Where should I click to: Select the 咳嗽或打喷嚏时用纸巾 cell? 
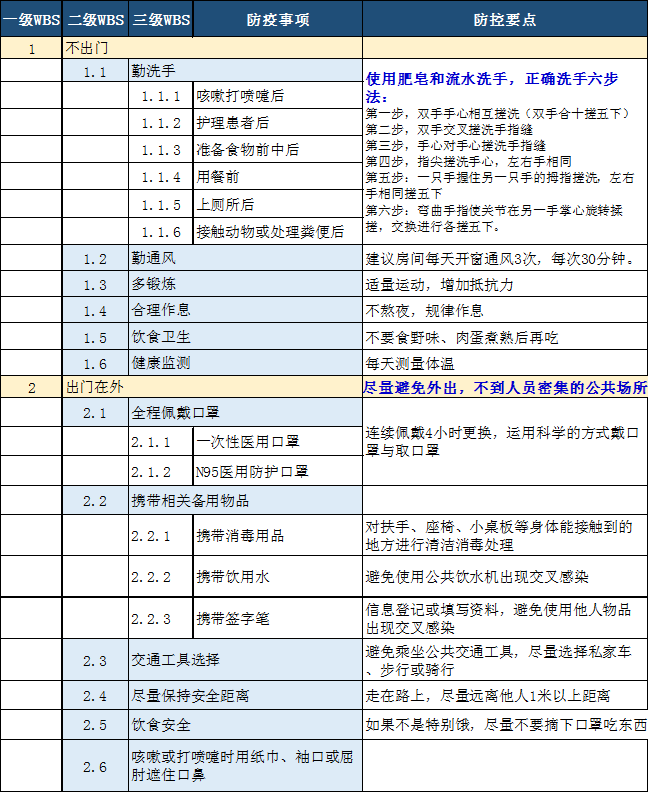coord(246,766)
